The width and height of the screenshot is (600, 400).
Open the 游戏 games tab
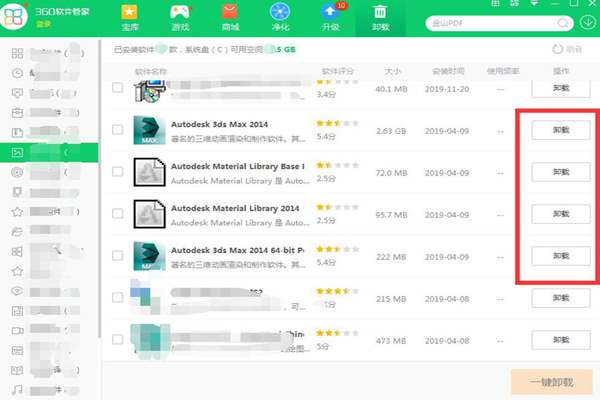pos(180,18)
